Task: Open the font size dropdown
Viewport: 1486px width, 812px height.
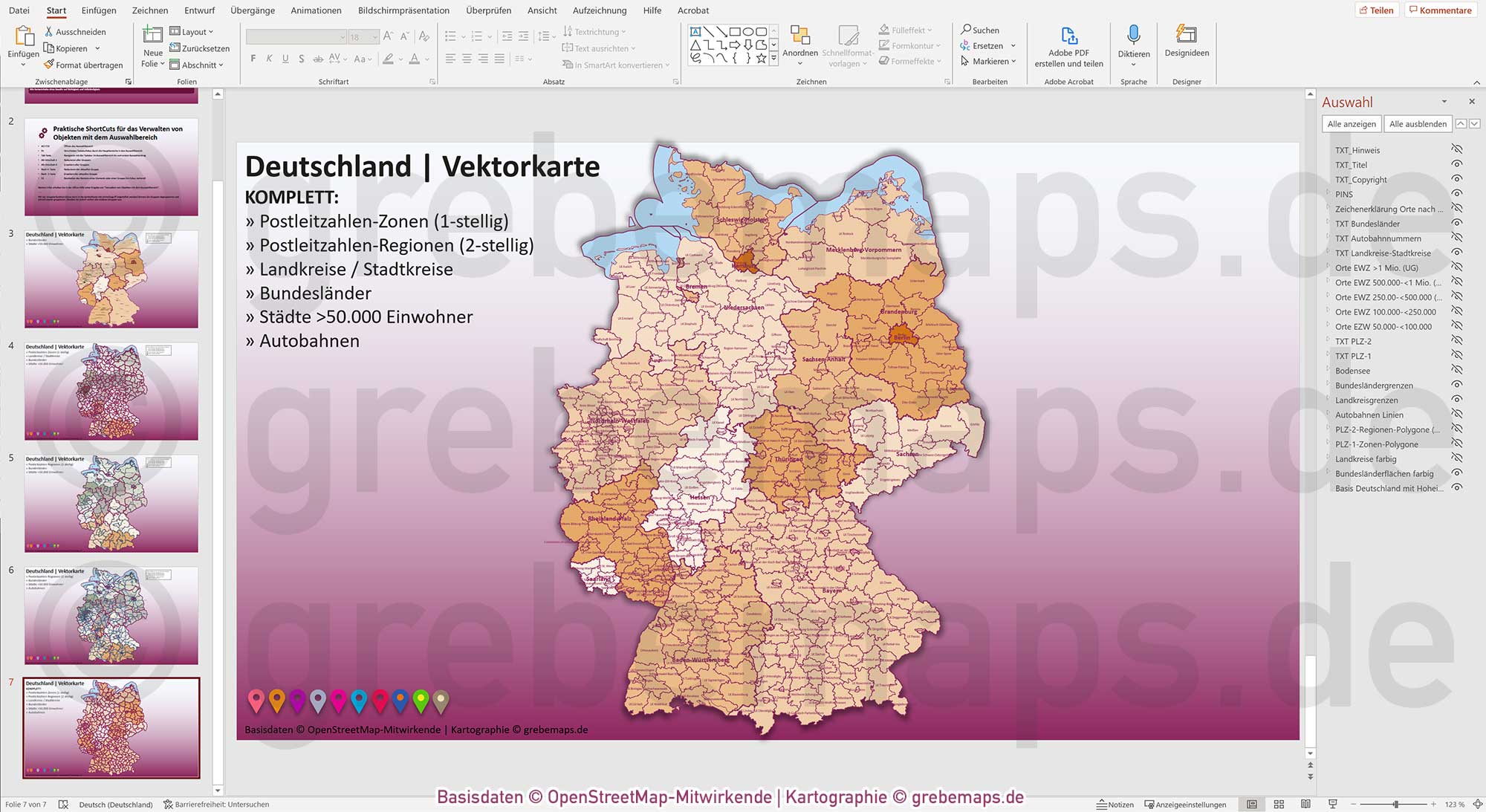Action: tap(374, 36)
